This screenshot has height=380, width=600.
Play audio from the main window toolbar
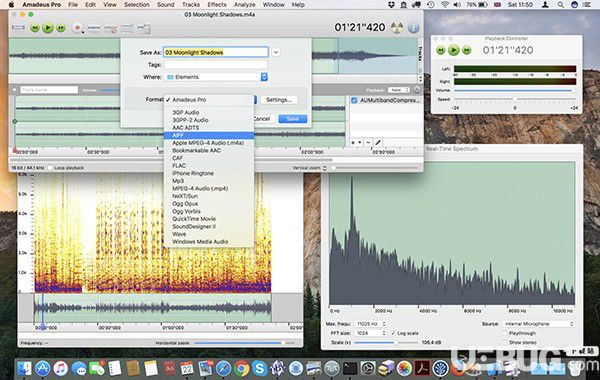(x=48, y=28)
